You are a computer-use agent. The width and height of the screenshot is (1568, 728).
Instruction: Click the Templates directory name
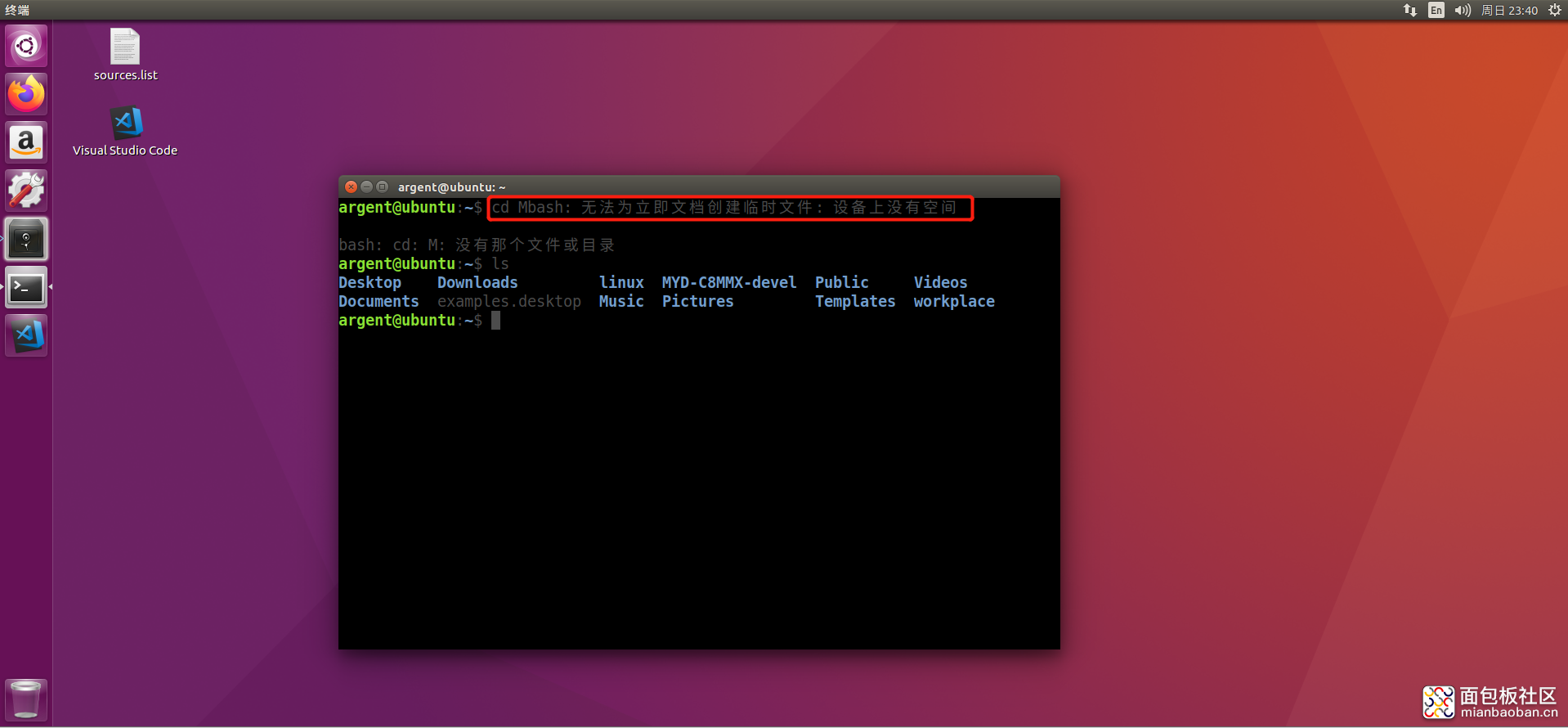[x=855, y=301]
